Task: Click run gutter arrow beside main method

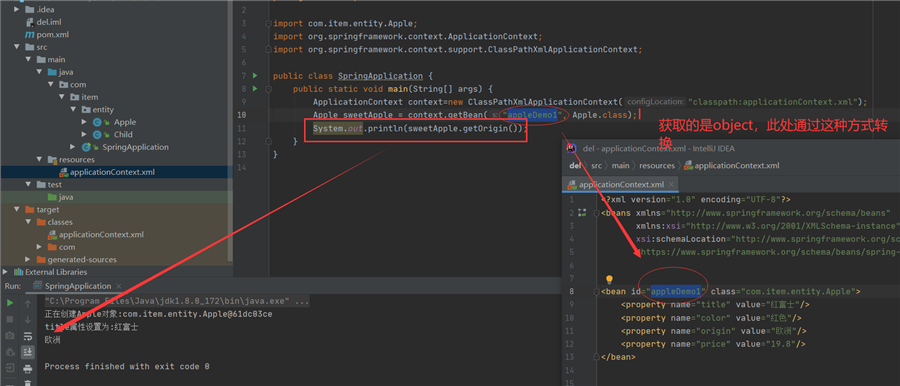Action: tap(255, 88)
